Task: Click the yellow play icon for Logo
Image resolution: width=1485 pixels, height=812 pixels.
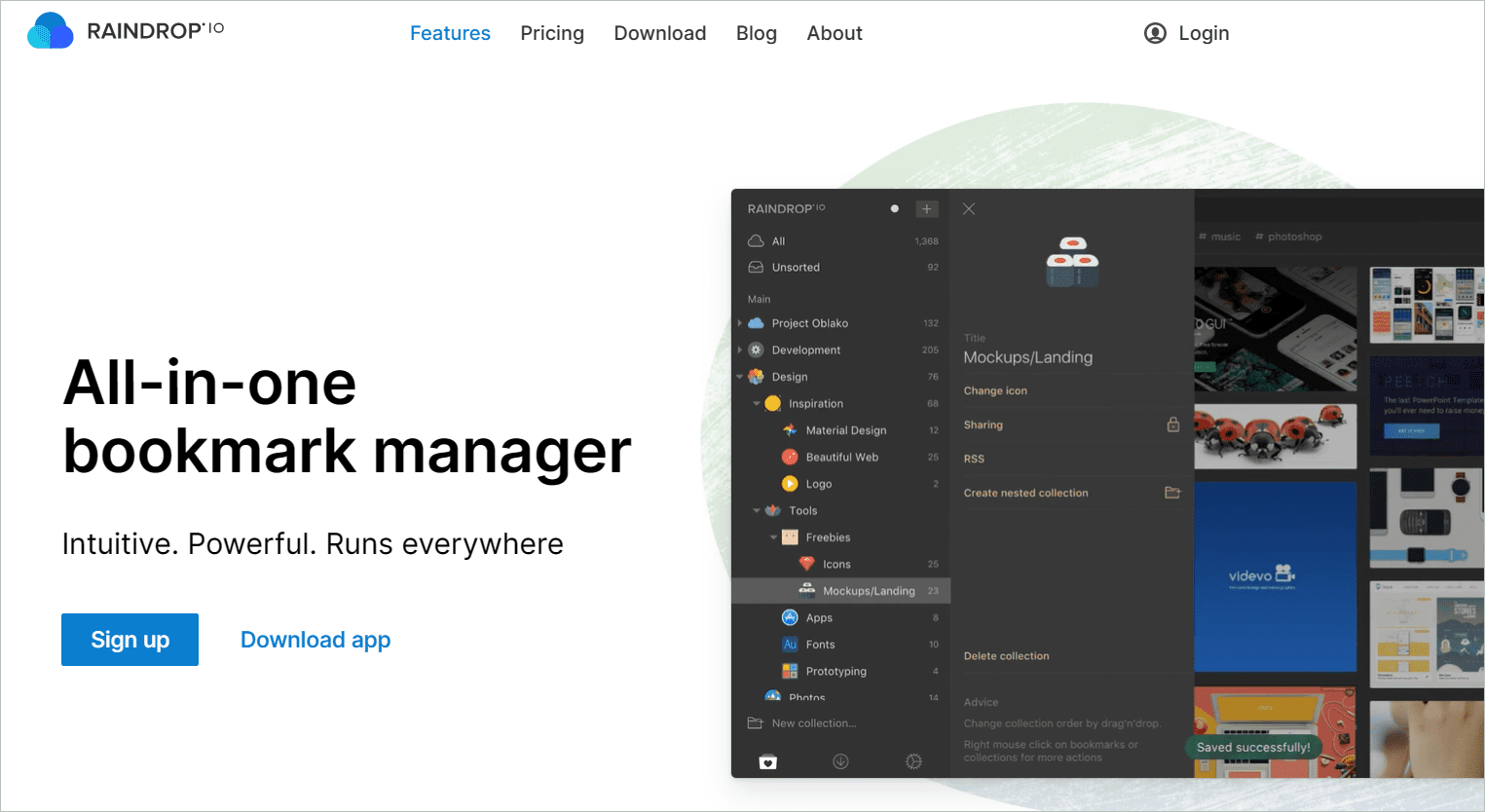Action: [790, 484]
